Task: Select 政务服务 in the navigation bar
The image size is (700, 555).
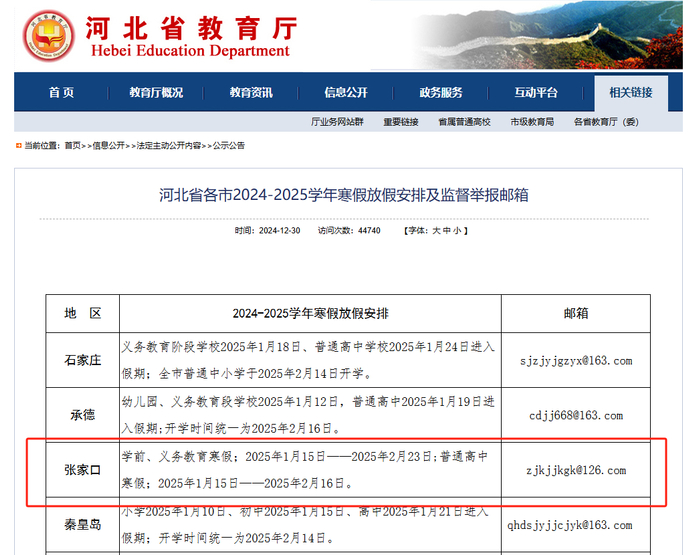Action: (441, 93)
